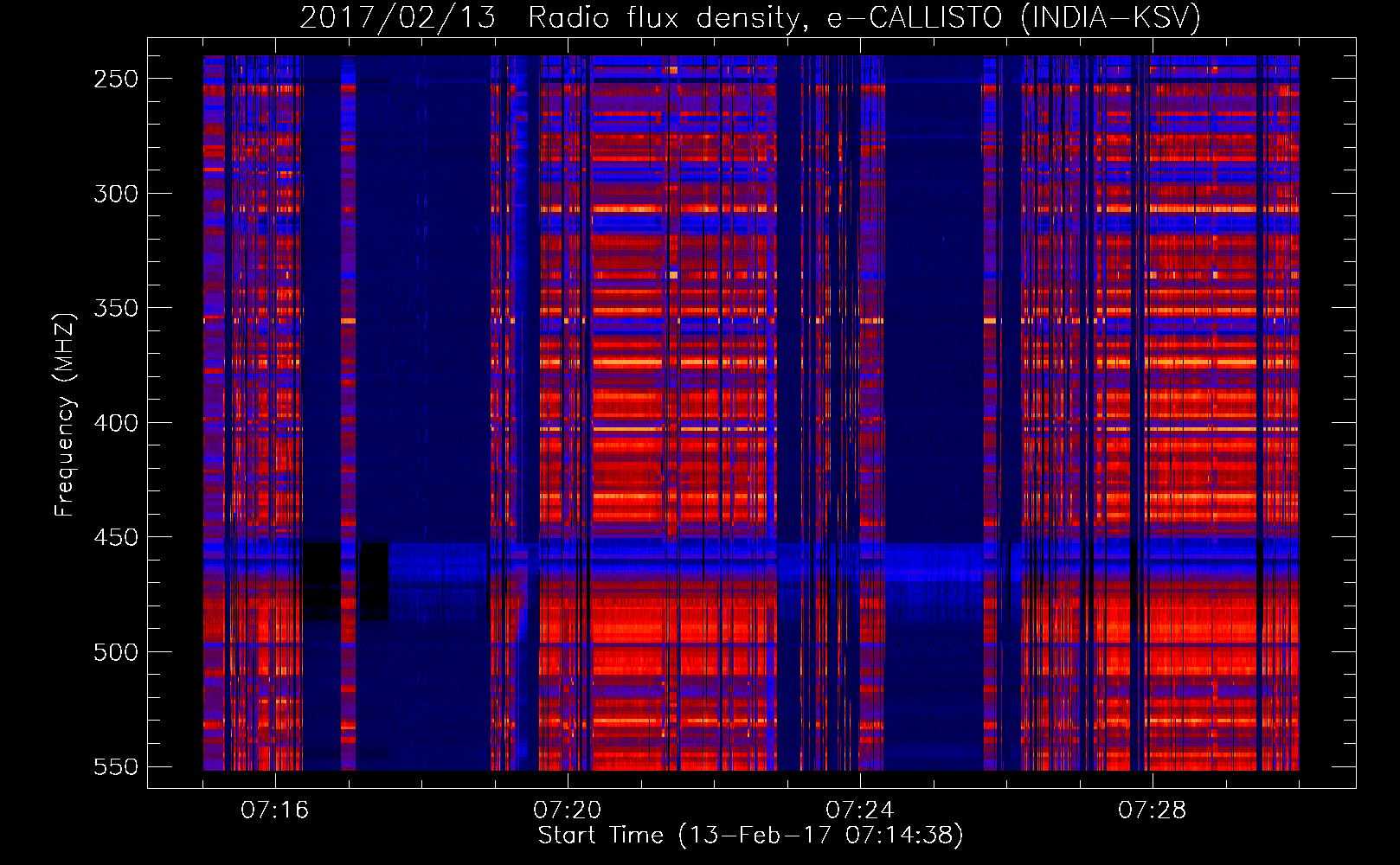Click the 450 frequency tick label

[x=116, y=537]
